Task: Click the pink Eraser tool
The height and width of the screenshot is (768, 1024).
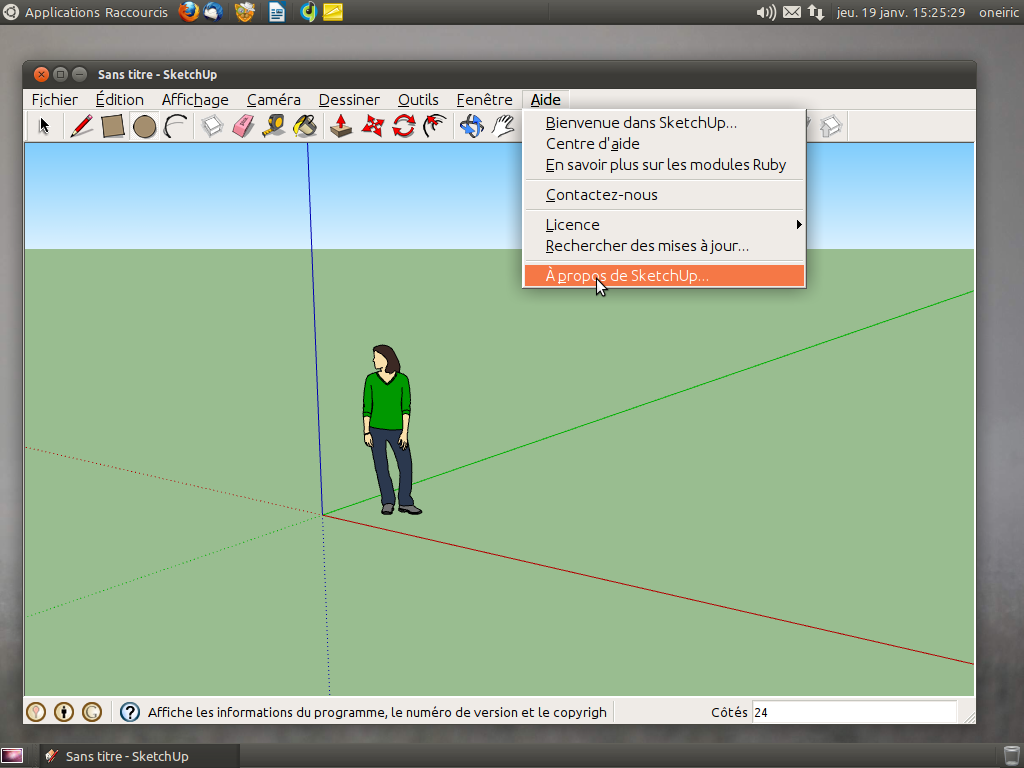Action: tap(243, 126)
